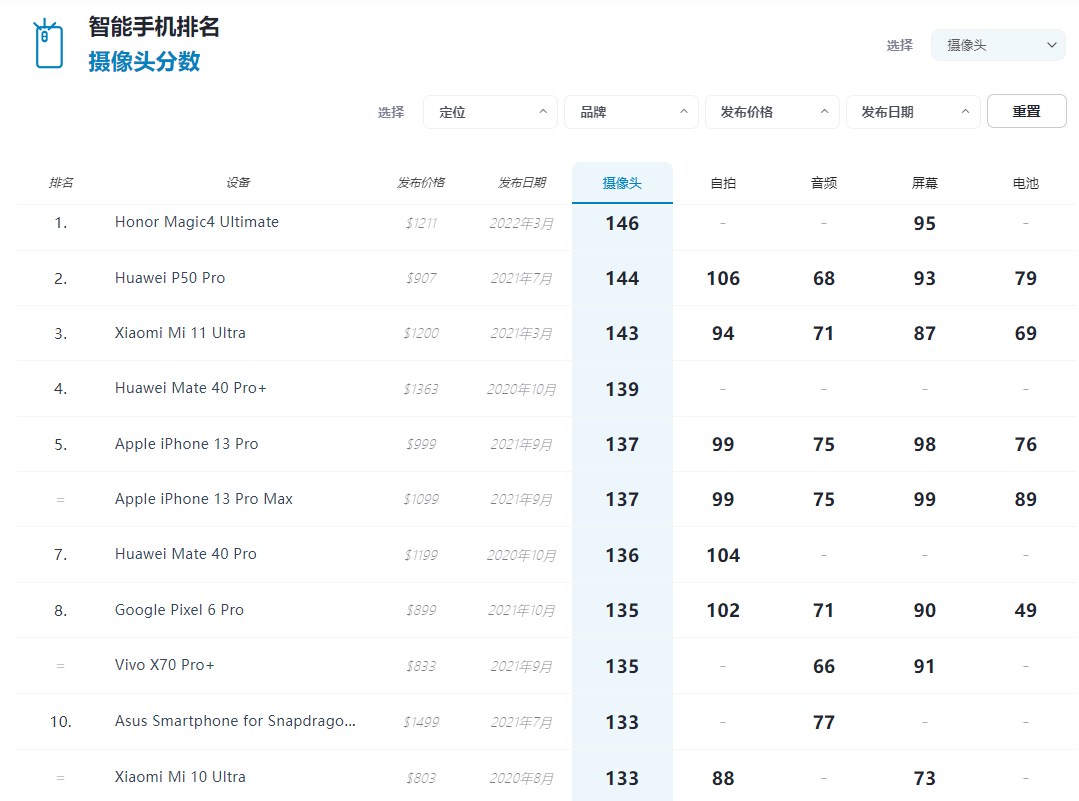This screenshot has width=1079, height=801.
Task: View the Apple iPhone 13 Pro Max entry
Action: [203, 498]
